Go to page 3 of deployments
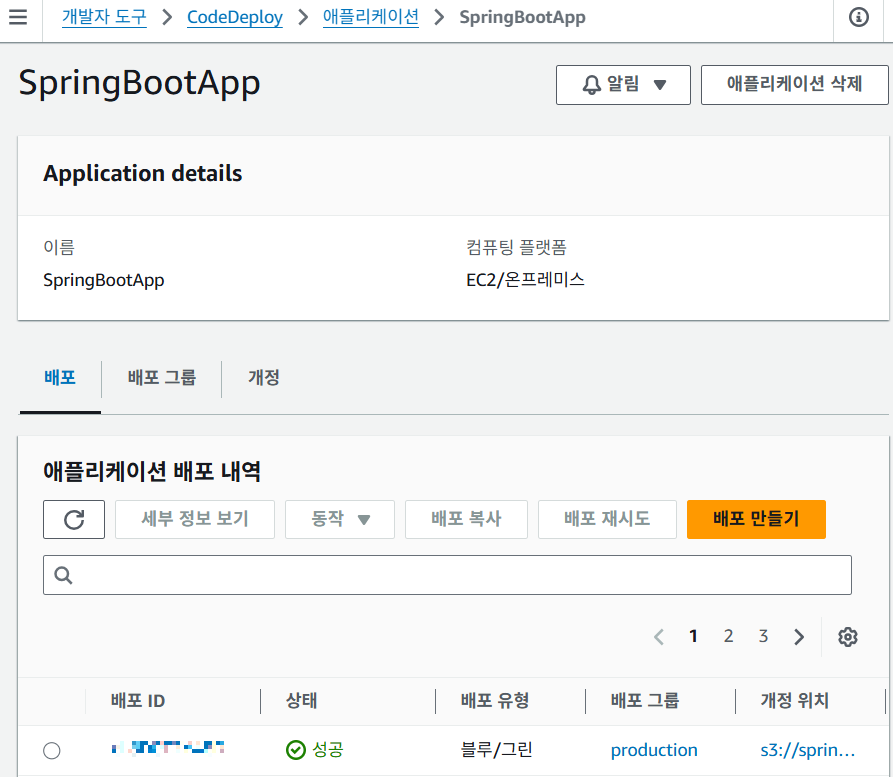The height and width of the screenshot is (777, 893). (x=763, y=636)
